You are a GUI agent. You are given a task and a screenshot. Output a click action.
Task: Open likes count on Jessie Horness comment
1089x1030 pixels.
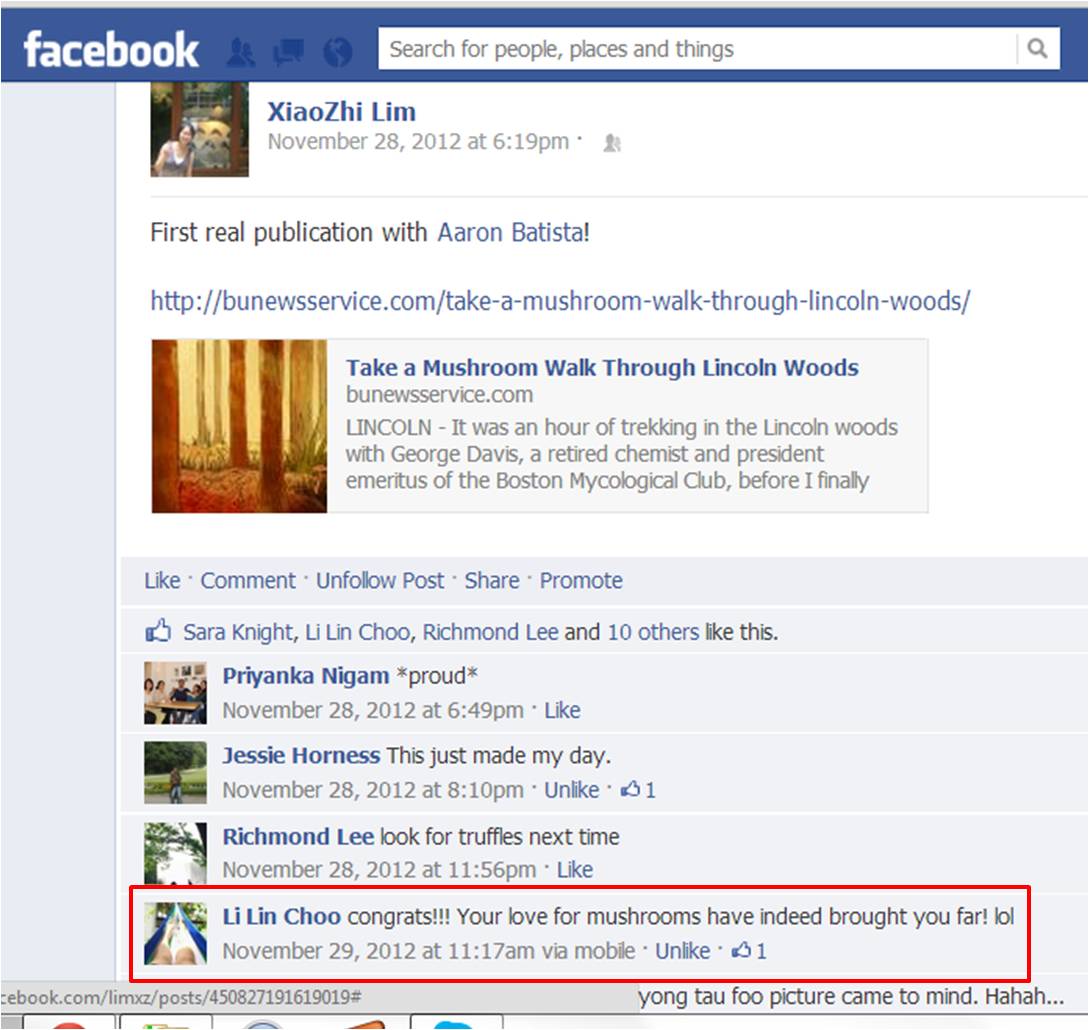pos(638,790)
